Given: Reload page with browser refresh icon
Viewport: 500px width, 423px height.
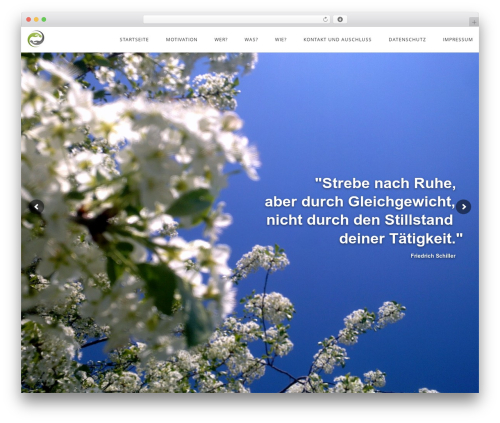Looking at the screenshot, I should pyautogui.click(x=325, y=19).
